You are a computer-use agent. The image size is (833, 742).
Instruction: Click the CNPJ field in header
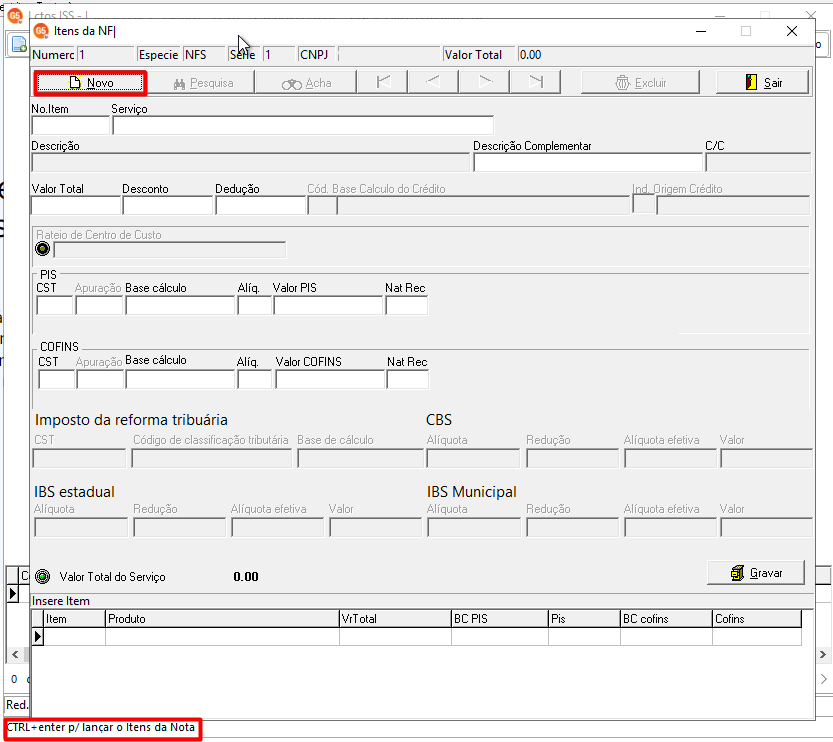[x=389, y=55]
